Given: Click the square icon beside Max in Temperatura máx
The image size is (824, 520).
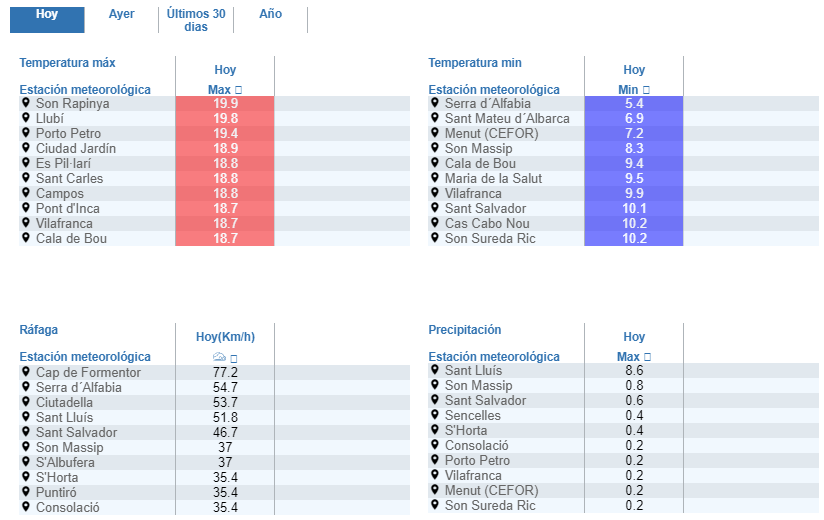Looking at the screenshot, I should coord(238,90).
